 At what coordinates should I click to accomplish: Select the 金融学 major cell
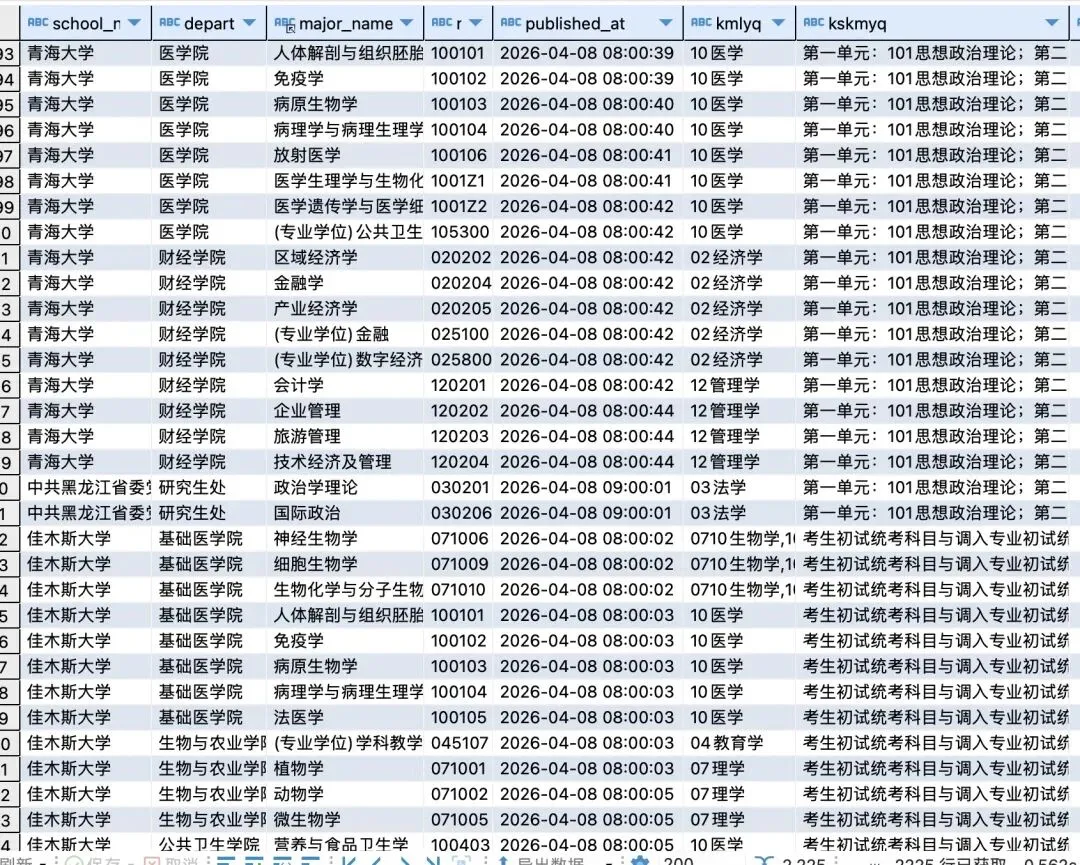pyautogui.click(x=345, y=283)
